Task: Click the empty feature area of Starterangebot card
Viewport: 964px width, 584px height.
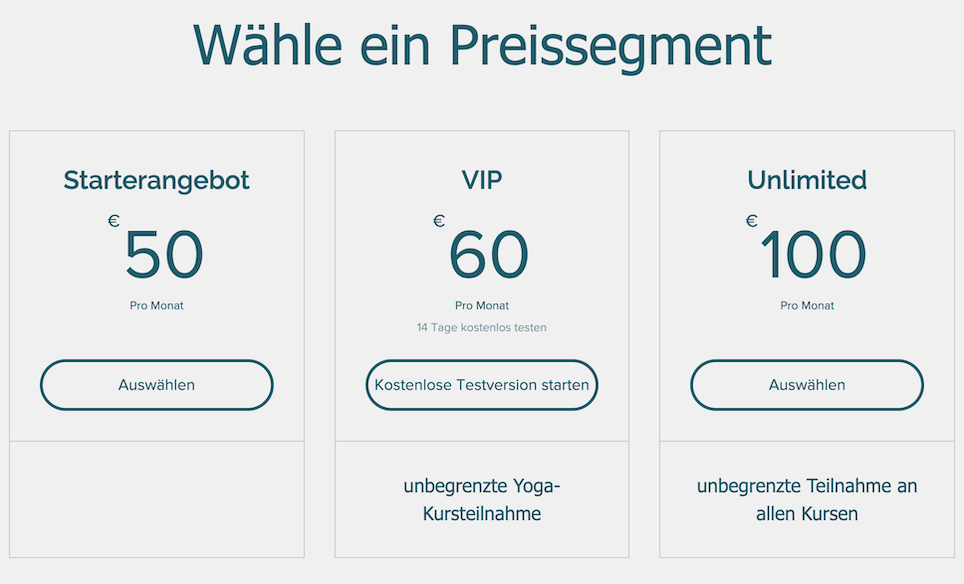Action: pos(156,499)
